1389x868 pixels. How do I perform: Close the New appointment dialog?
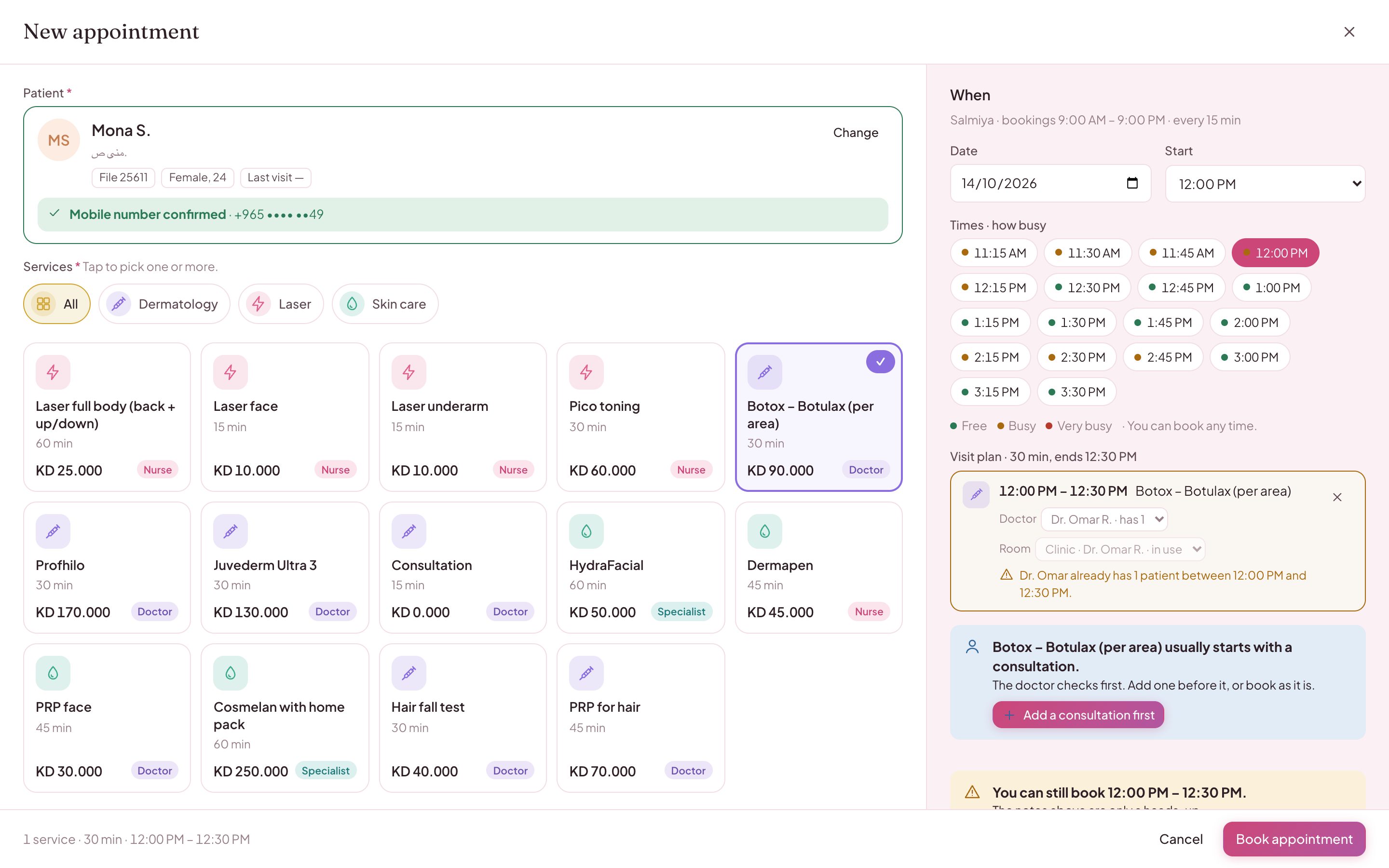click(x=1349, y=31)
